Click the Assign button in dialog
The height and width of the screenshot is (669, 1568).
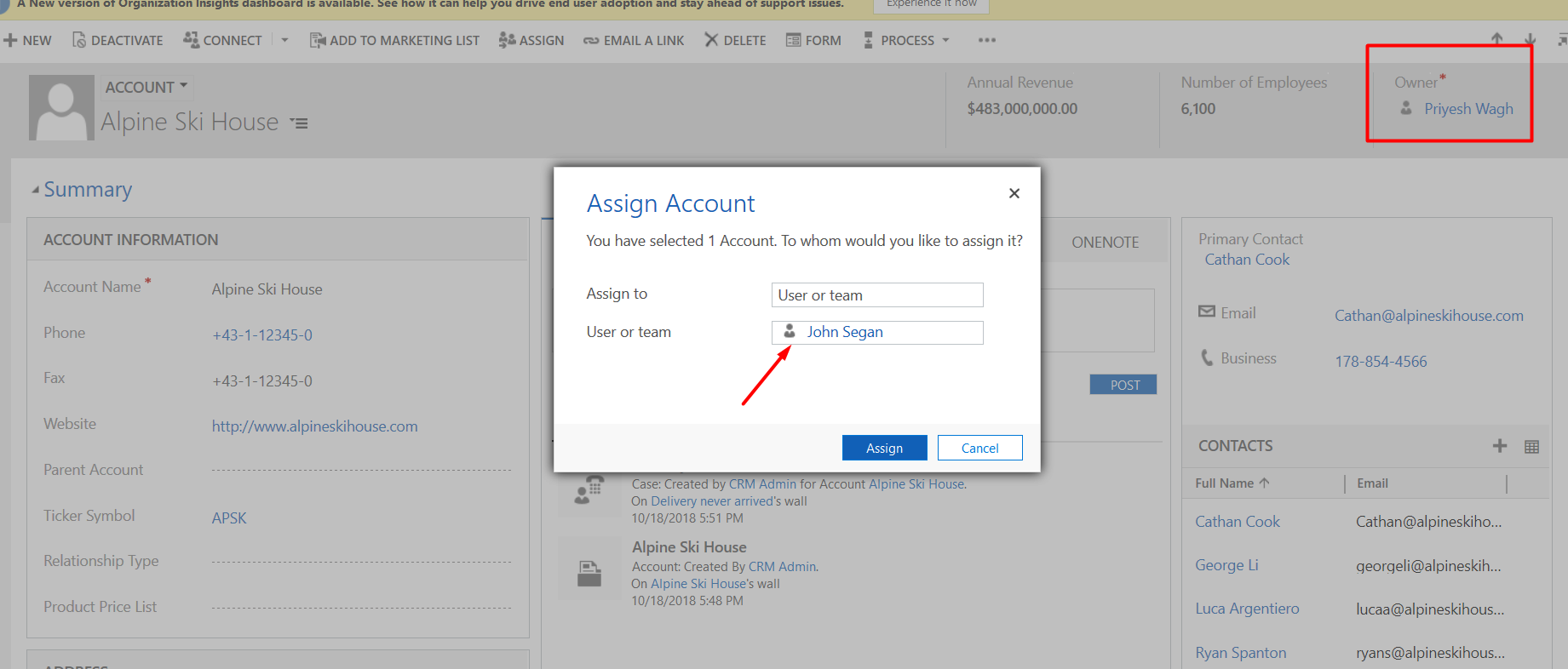pyautogui.click(x=884, y=448)
